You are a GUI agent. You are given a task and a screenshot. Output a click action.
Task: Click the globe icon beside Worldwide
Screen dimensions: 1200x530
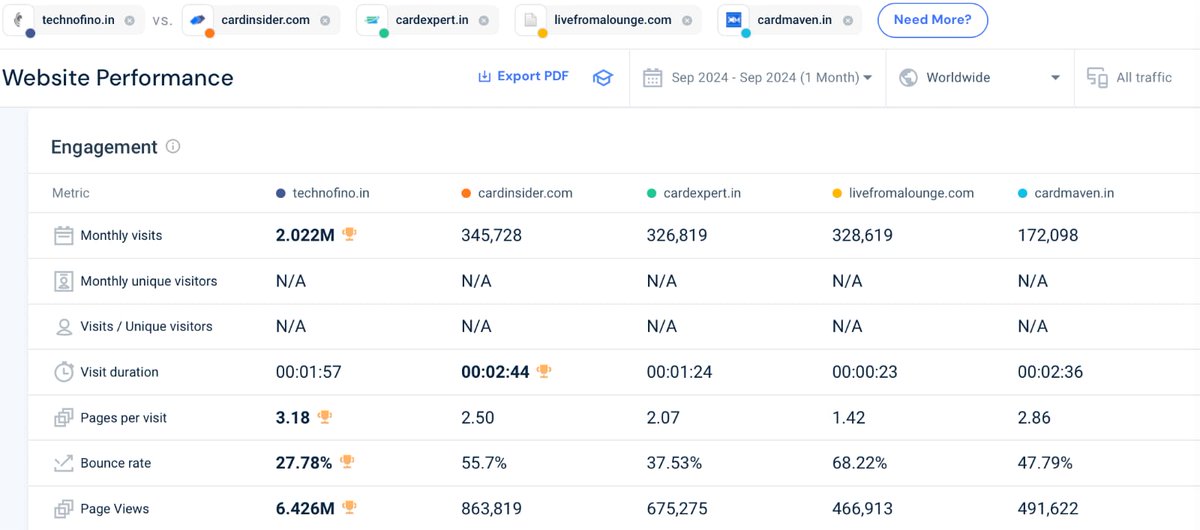(x=908, y=78)
